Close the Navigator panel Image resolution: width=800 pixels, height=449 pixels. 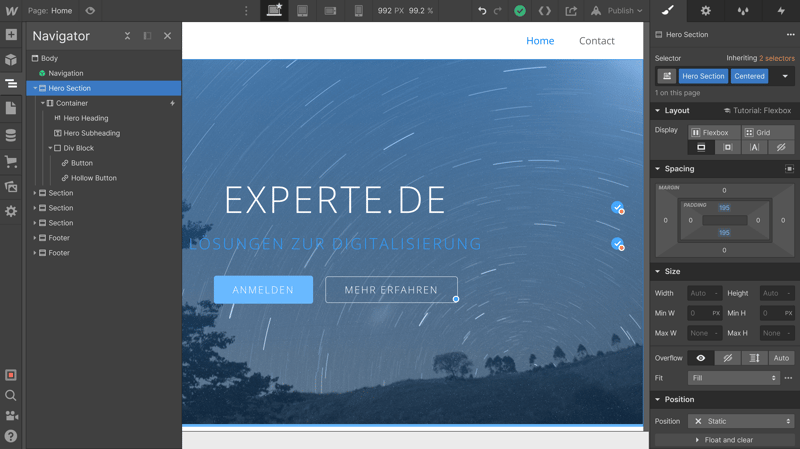click(167, 36)
